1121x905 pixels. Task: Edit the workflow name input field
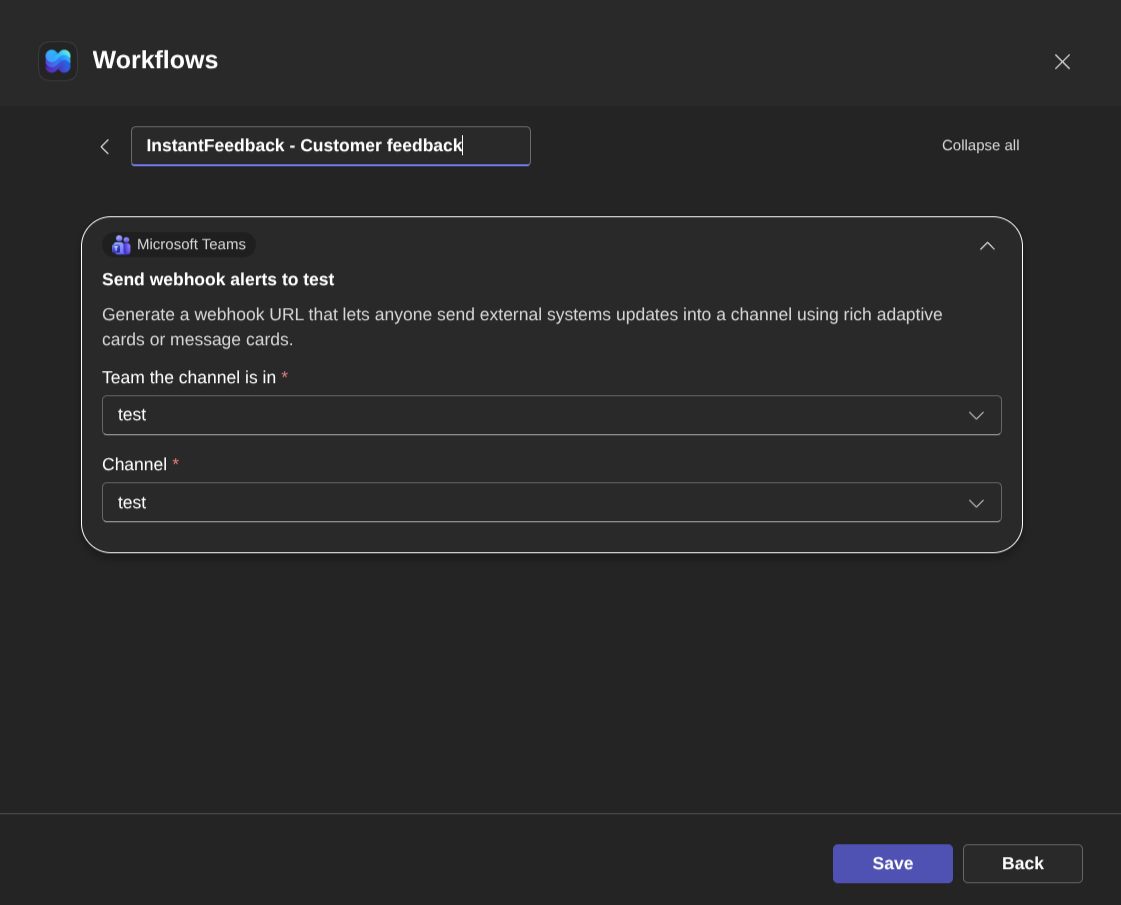[330, 146]
